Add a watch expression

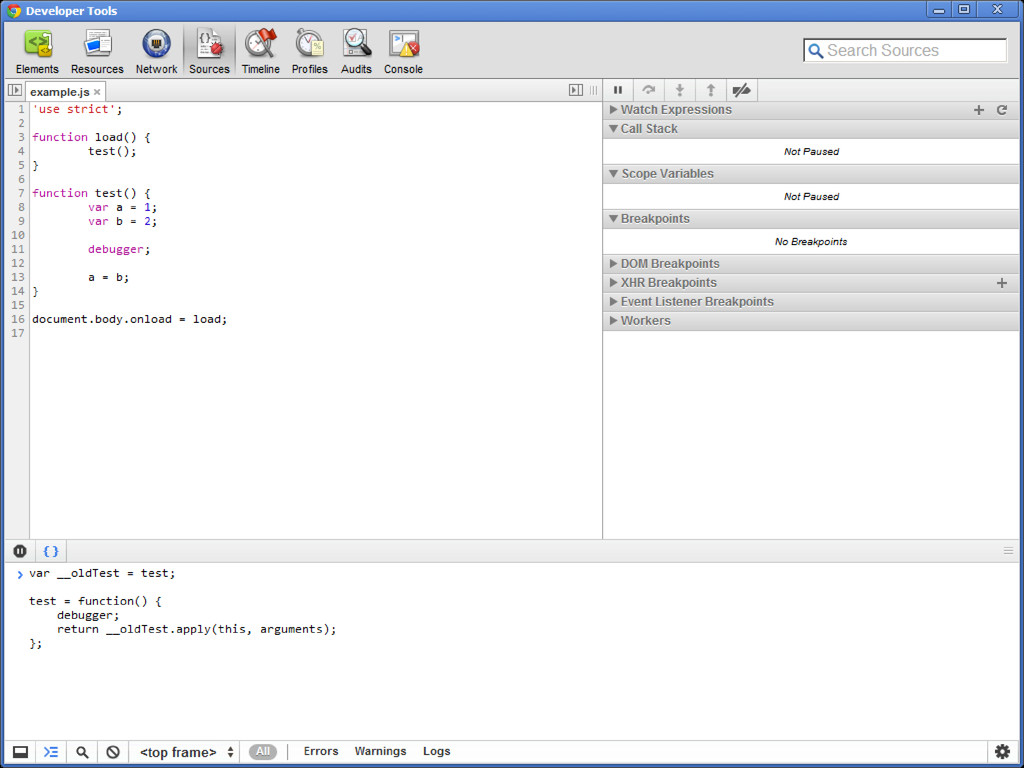pos(978,110)
